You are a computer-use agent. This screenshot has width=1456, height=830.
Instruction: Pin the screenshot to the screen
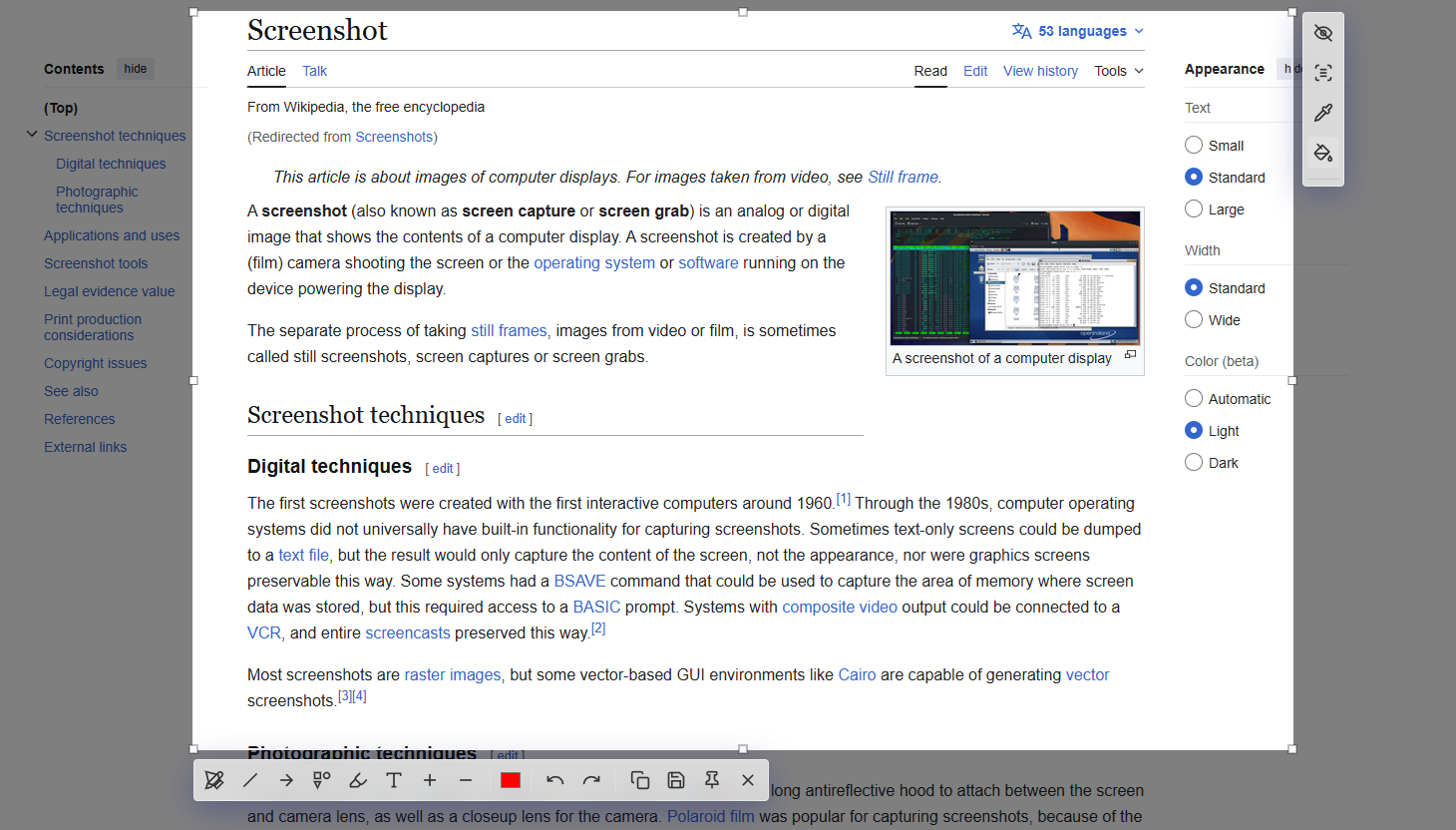[712, 780]
